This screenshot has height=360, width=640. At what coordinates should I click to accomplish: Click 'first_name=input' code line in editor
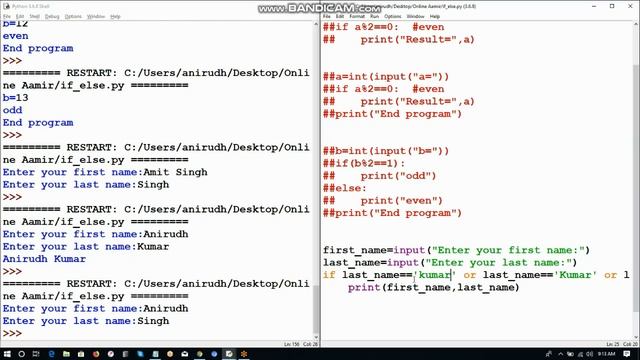[456, 250]
